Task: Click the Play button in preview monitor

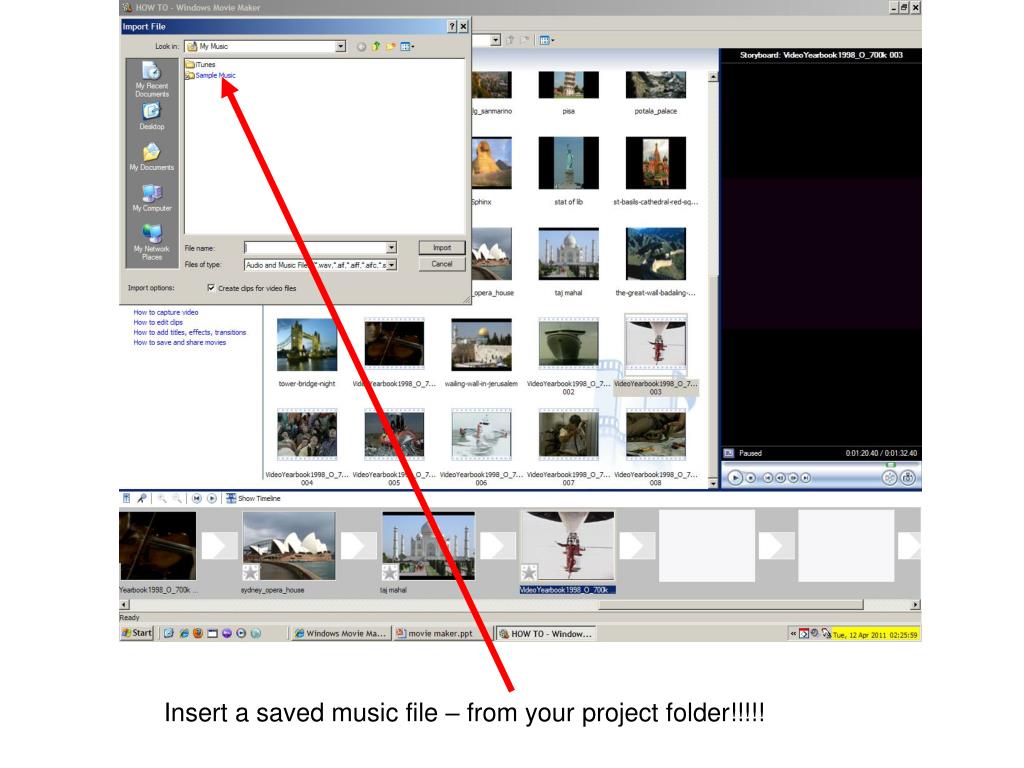Action: pos(735,478)
